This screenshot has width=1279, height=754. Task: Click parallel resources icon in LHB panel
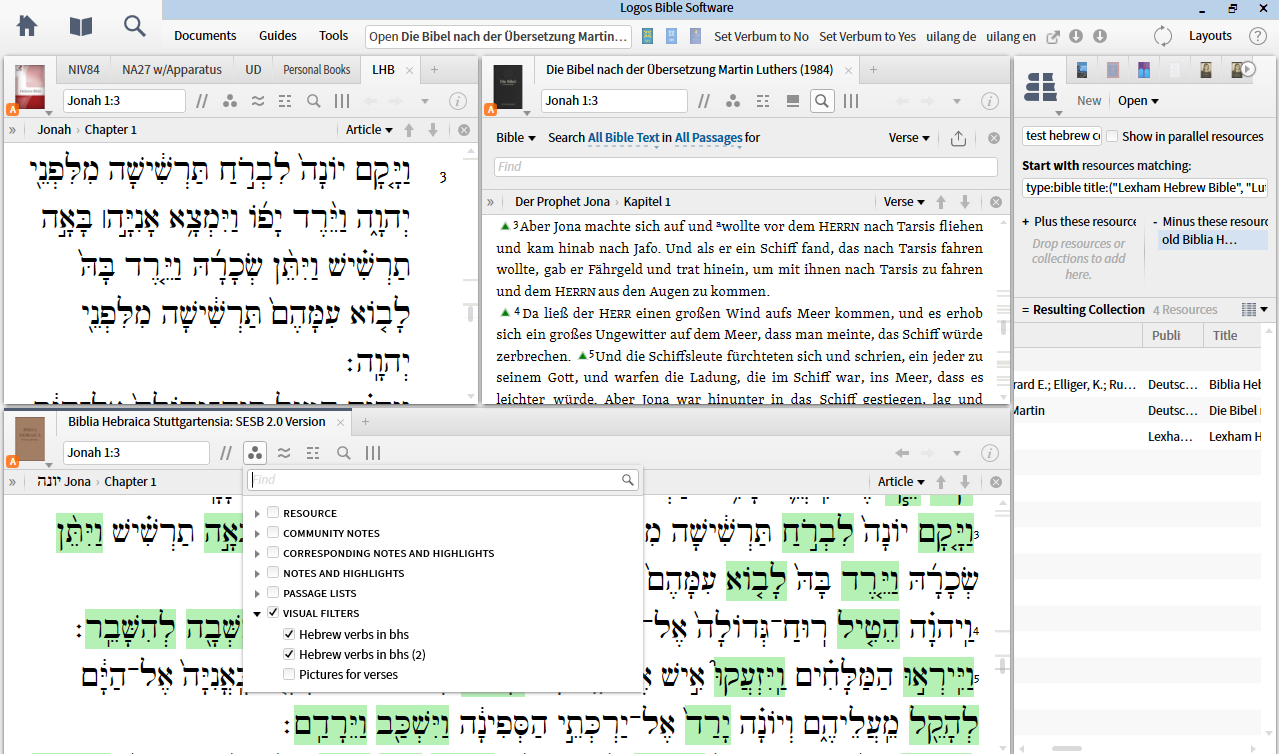pos(202,101)
